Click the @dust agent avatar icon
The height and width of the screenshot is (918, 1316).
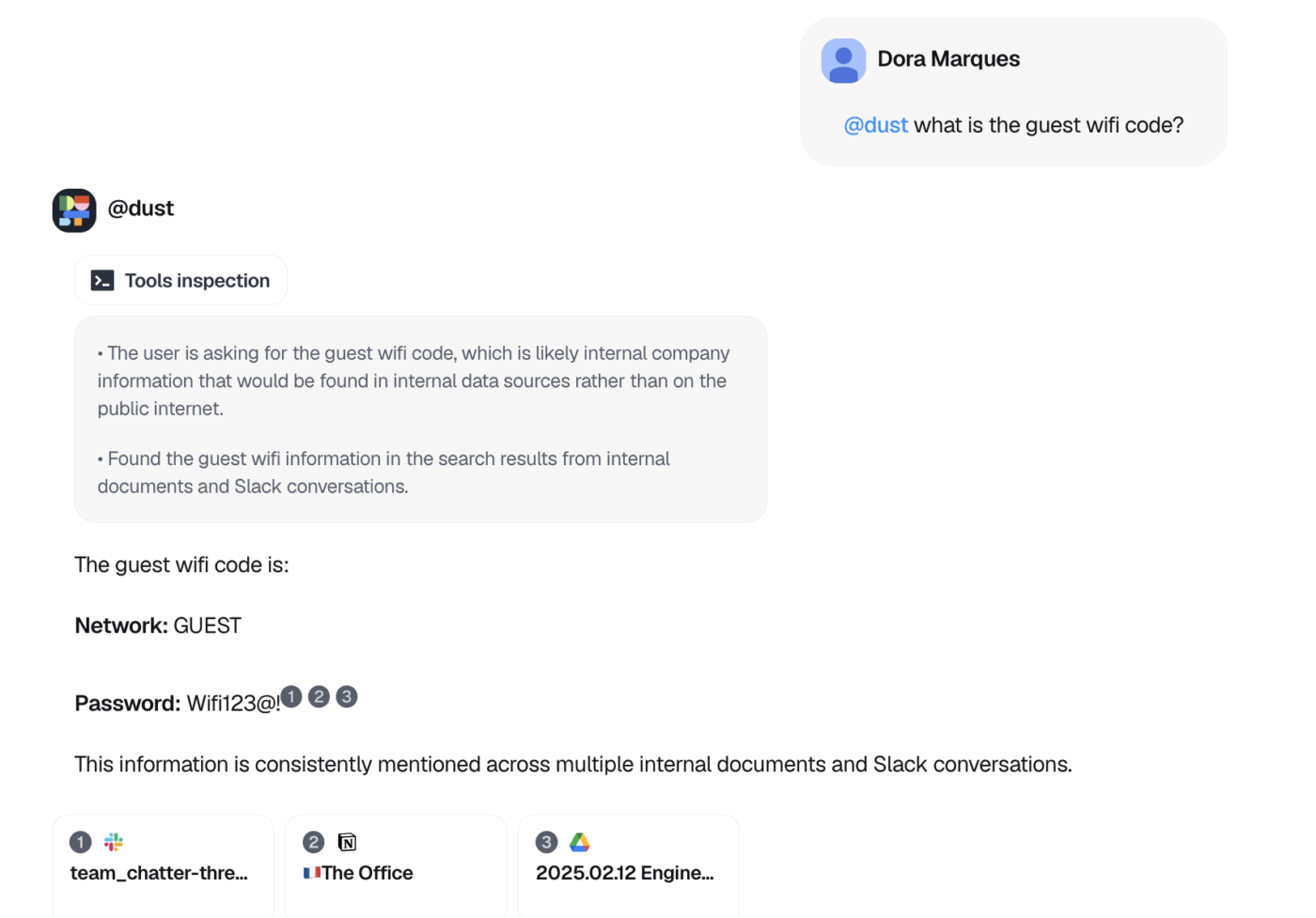tap(74, 210)
